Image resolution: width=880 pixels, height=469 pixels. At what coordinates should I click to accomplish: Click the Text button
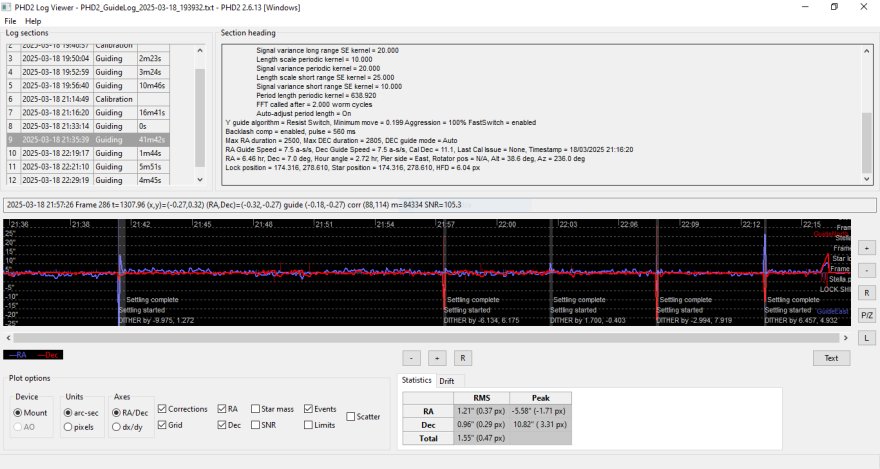click(x=830, y=357)
